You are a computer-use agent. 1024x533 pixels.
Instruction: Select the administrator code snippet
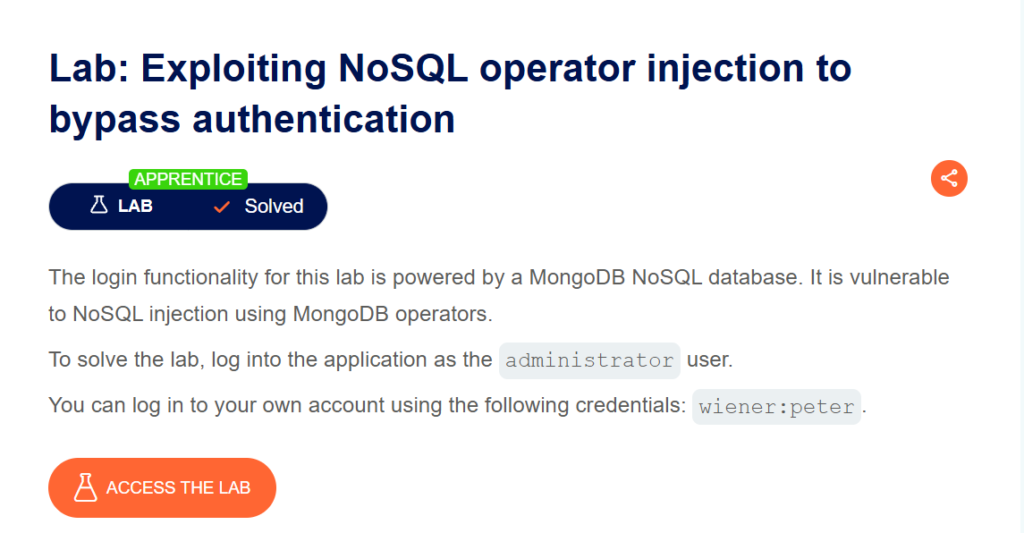pos(590,360)
